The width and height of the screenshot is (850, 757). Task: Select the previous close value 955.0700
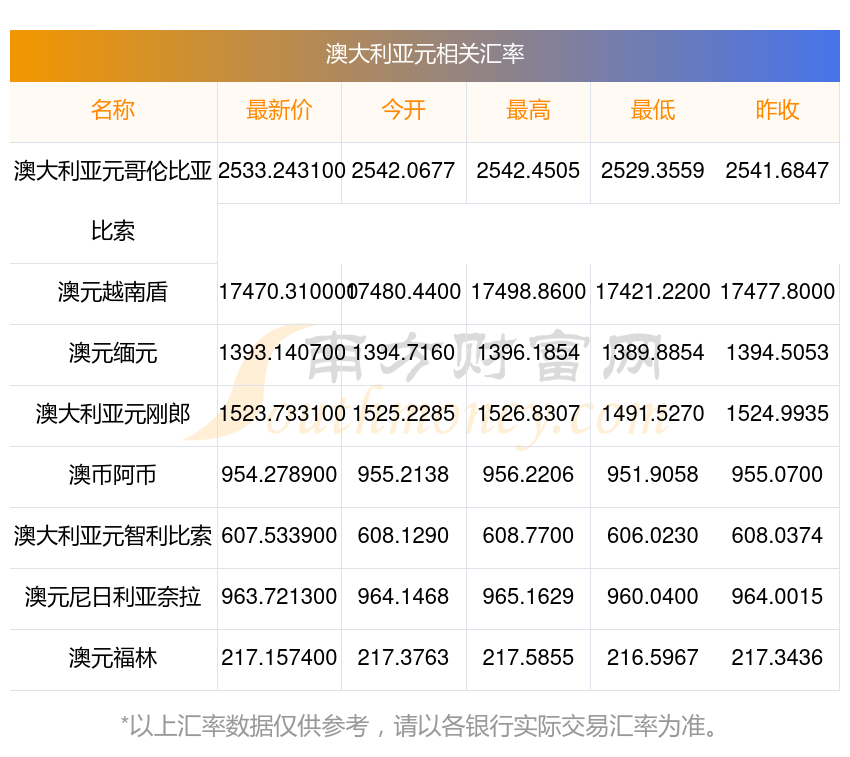(x=777, y=475)
